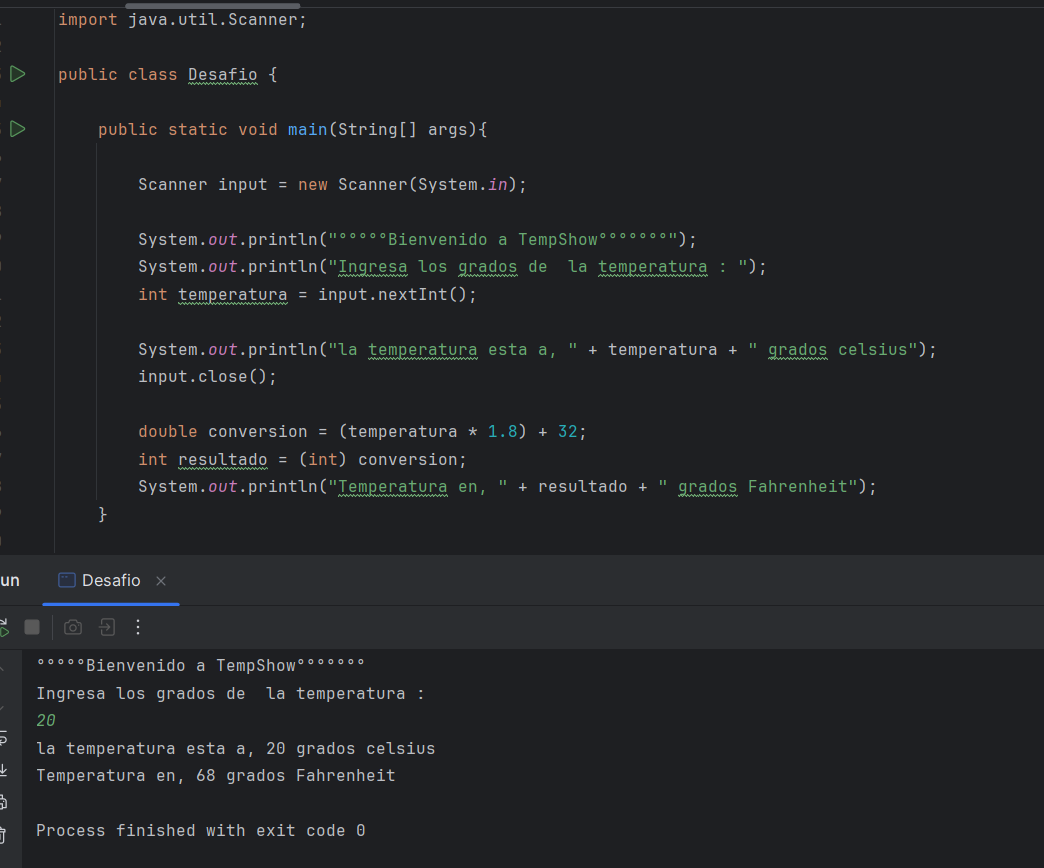
Task: Click the run gutter icon beside class Desafio
Action: pos(17,74)
